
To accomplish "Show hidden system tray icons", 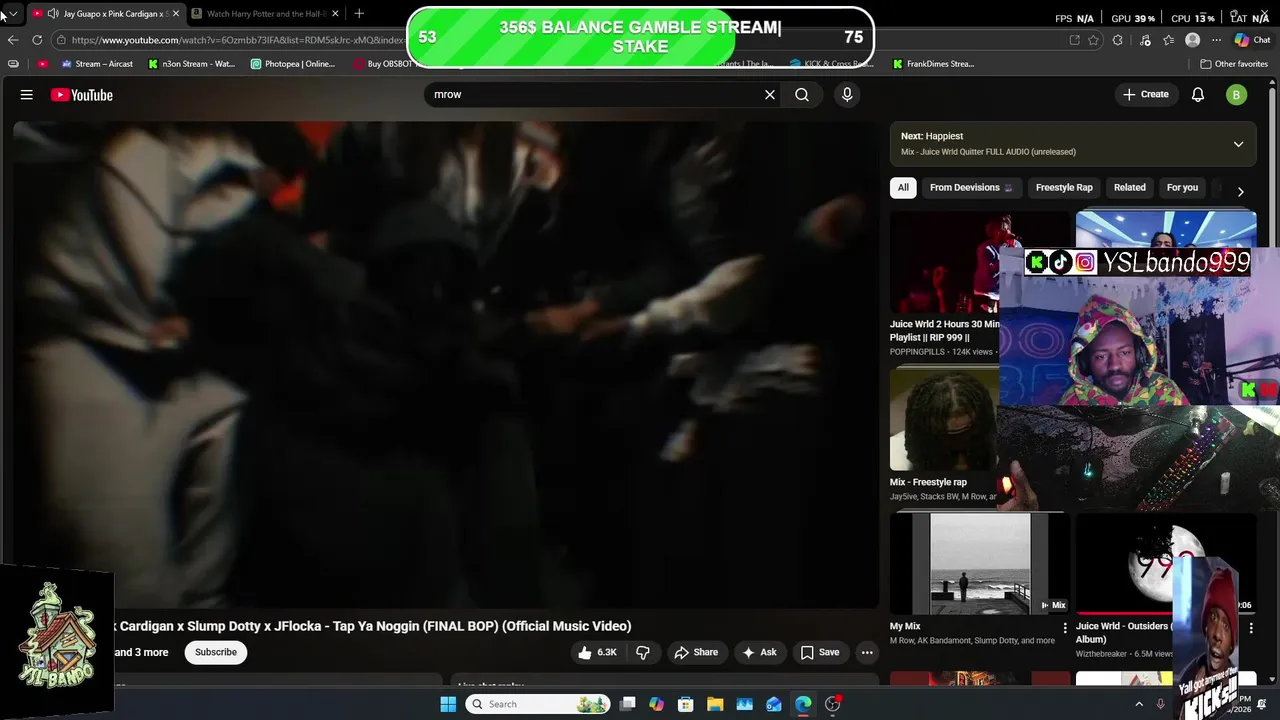I will pos(1138,704).
